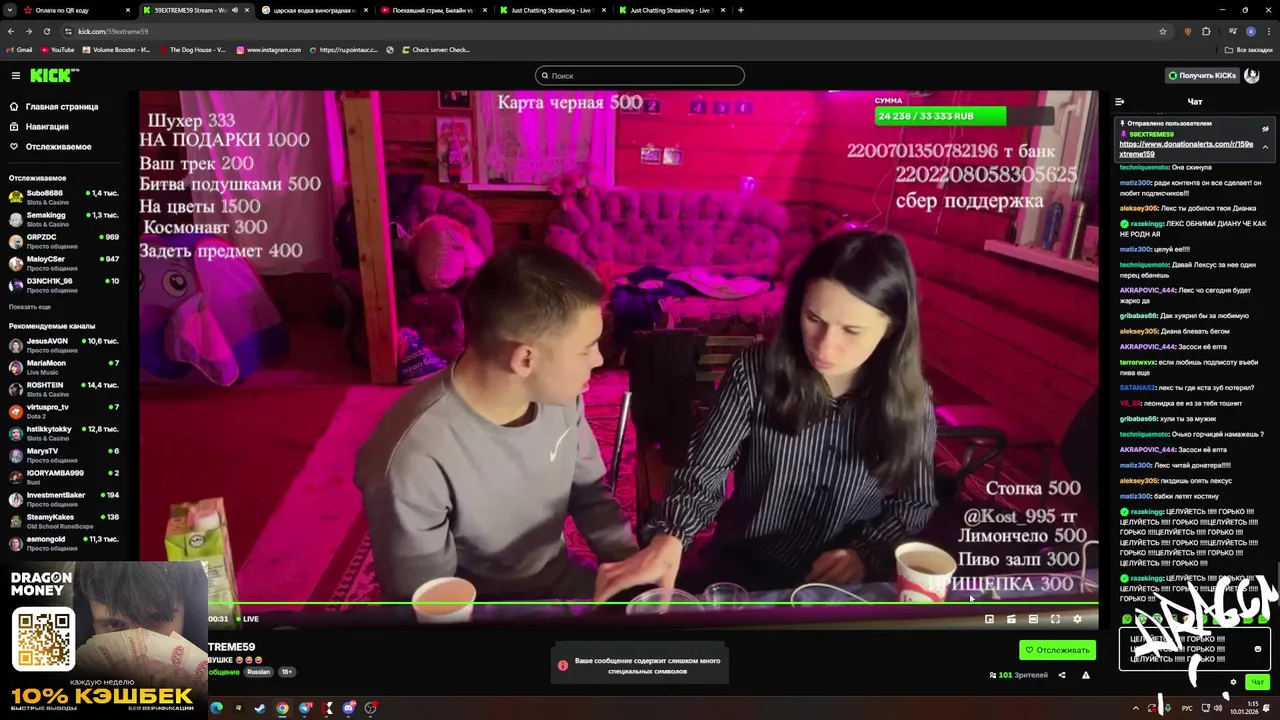This screenshot has height=720, width=1280.
Task: Click the 18+ tag
Action: (x=286, y=672)
